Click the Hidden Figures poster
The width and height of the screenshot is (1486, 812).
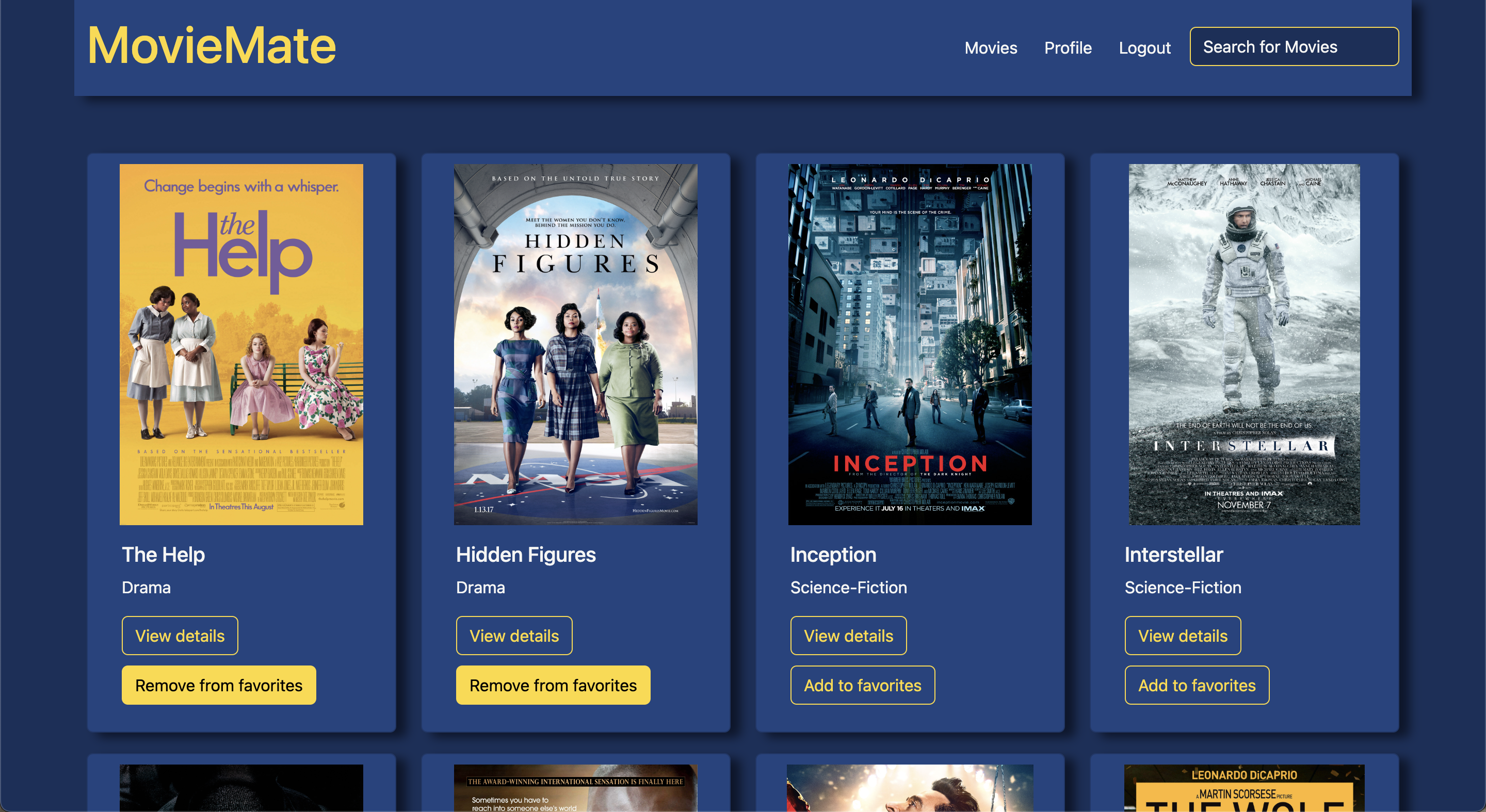(x=575, y=344)
